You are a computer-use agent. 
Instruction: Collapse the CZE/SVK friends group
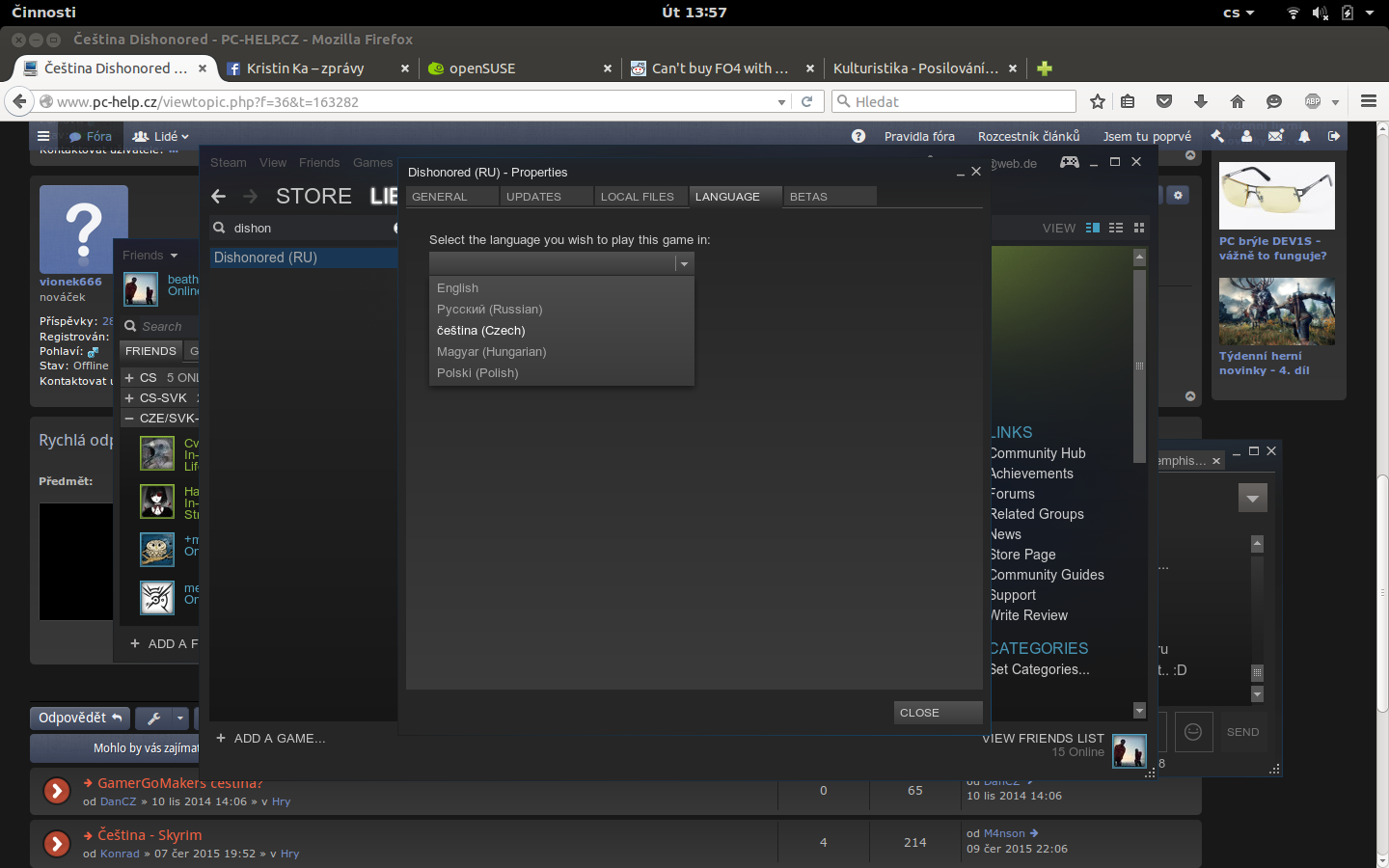129,418
